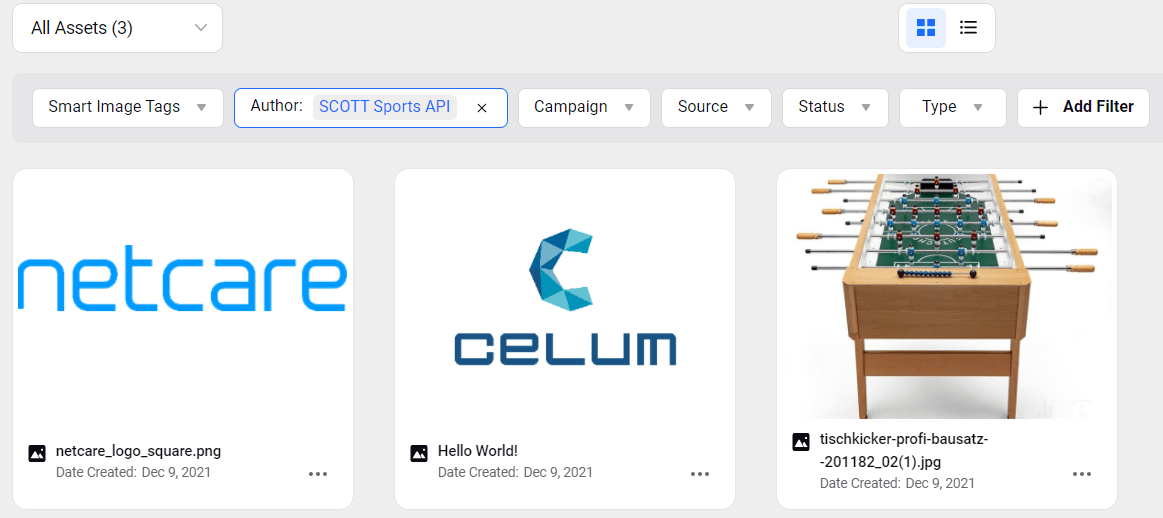Remove the Author filter with X

[482, 108]
